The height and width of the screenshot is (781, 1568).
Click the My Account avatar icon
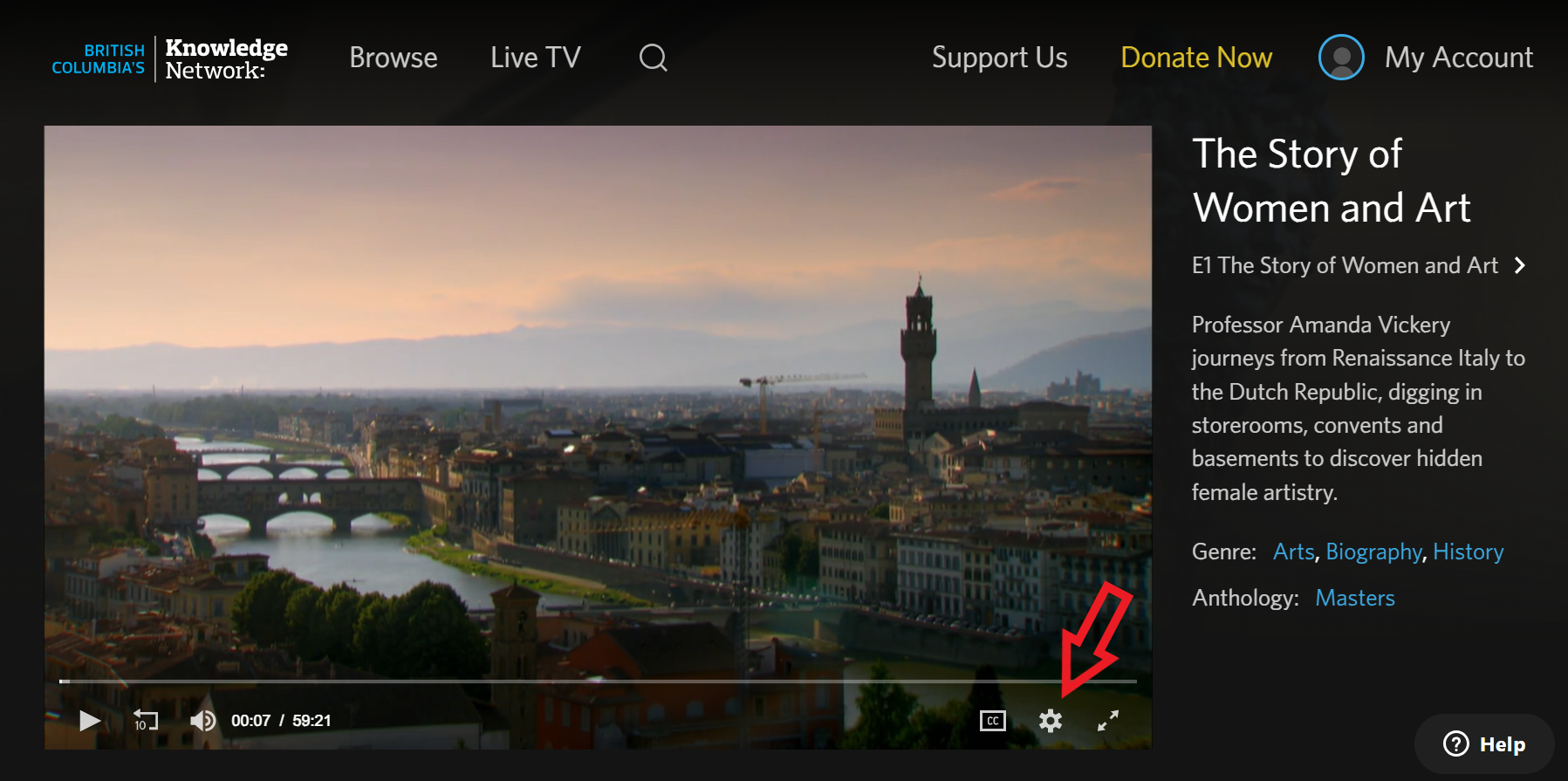[x=1341, y=58]
